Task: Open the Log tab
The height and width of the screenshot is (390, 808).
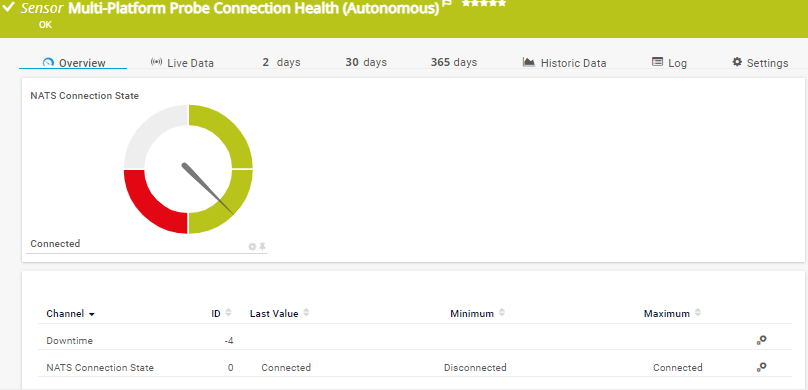Action: pyautogui.click(x=669, y=63)
